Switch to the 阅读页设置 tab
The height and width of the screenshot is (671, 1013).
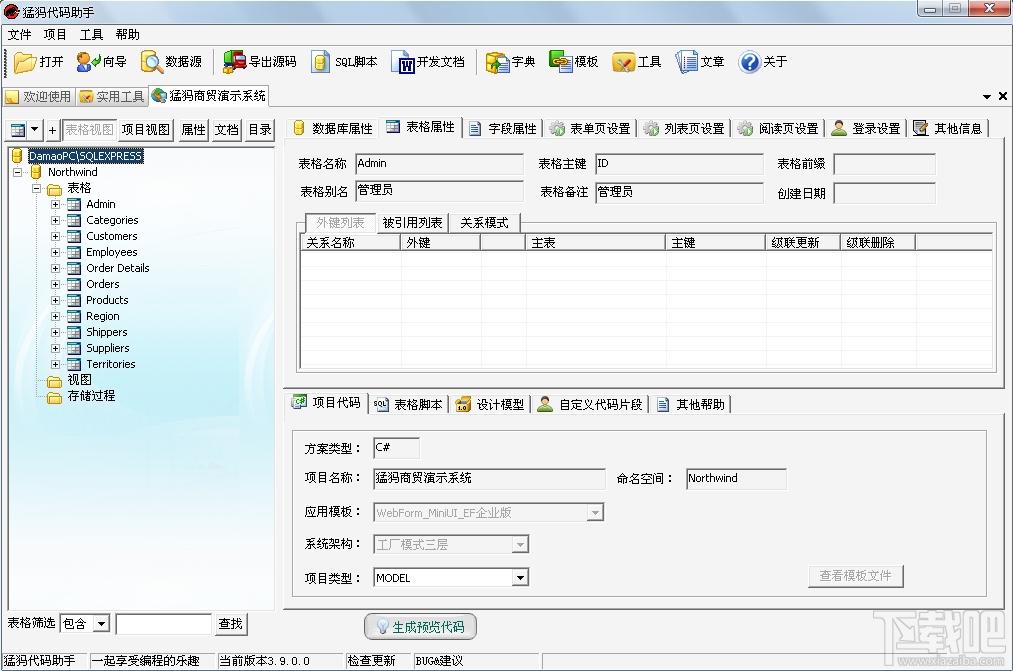[x=779, y=129]
